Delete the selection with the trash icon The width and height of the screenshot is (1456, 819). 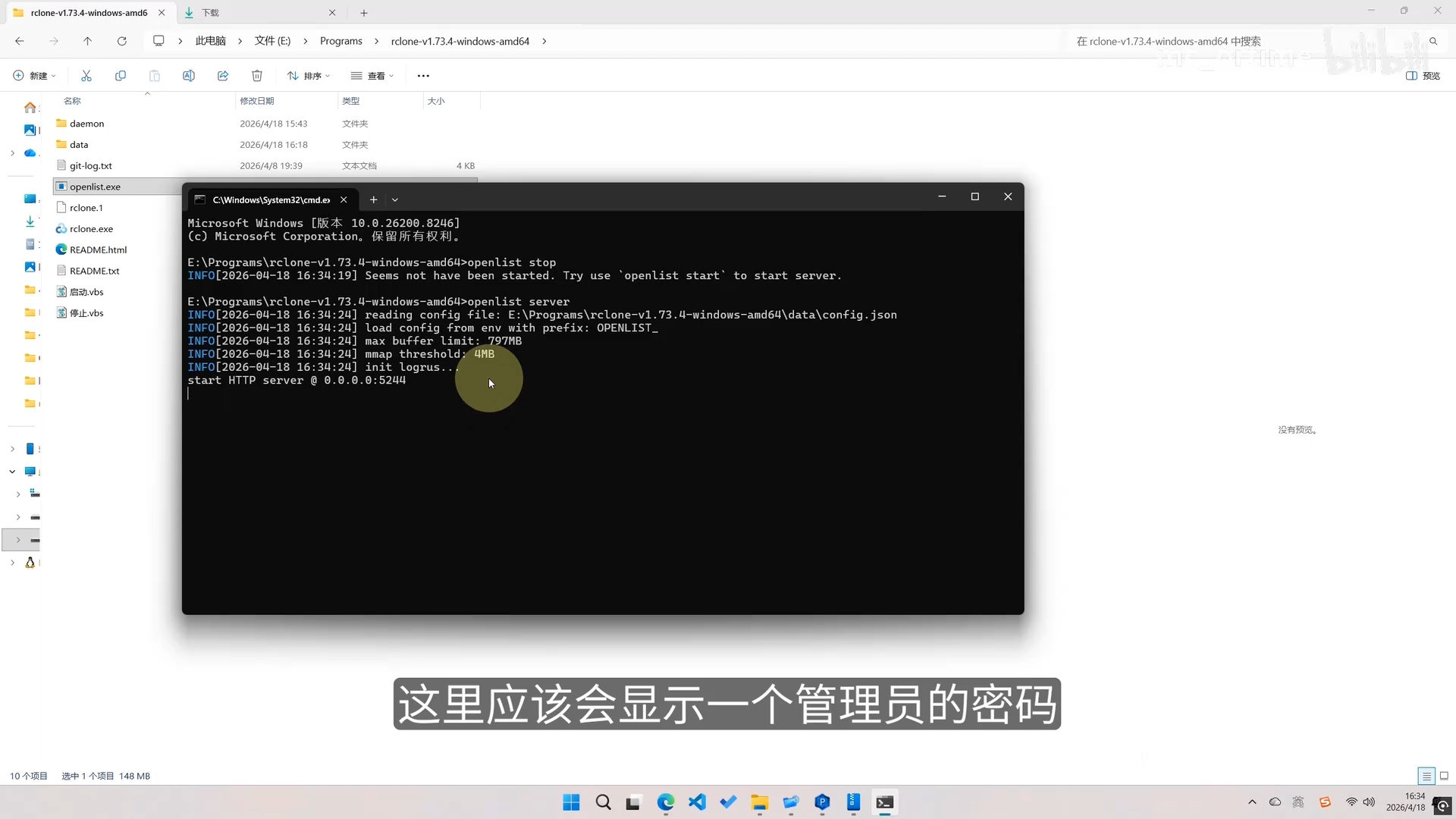pyautogui.click(x=256, y=75)
